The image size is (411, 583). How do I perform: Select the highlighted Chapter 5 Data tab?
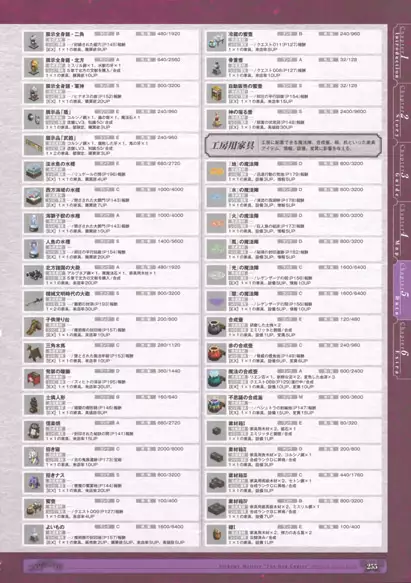pyautogui.click(x=401, y=290)
